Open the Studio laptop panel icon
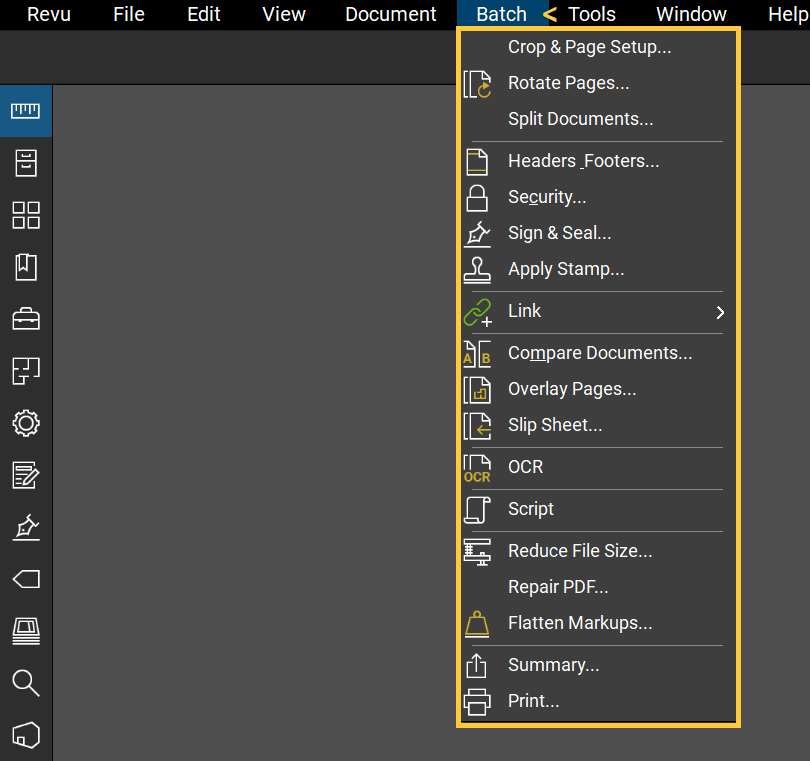 tap(26, 631)
